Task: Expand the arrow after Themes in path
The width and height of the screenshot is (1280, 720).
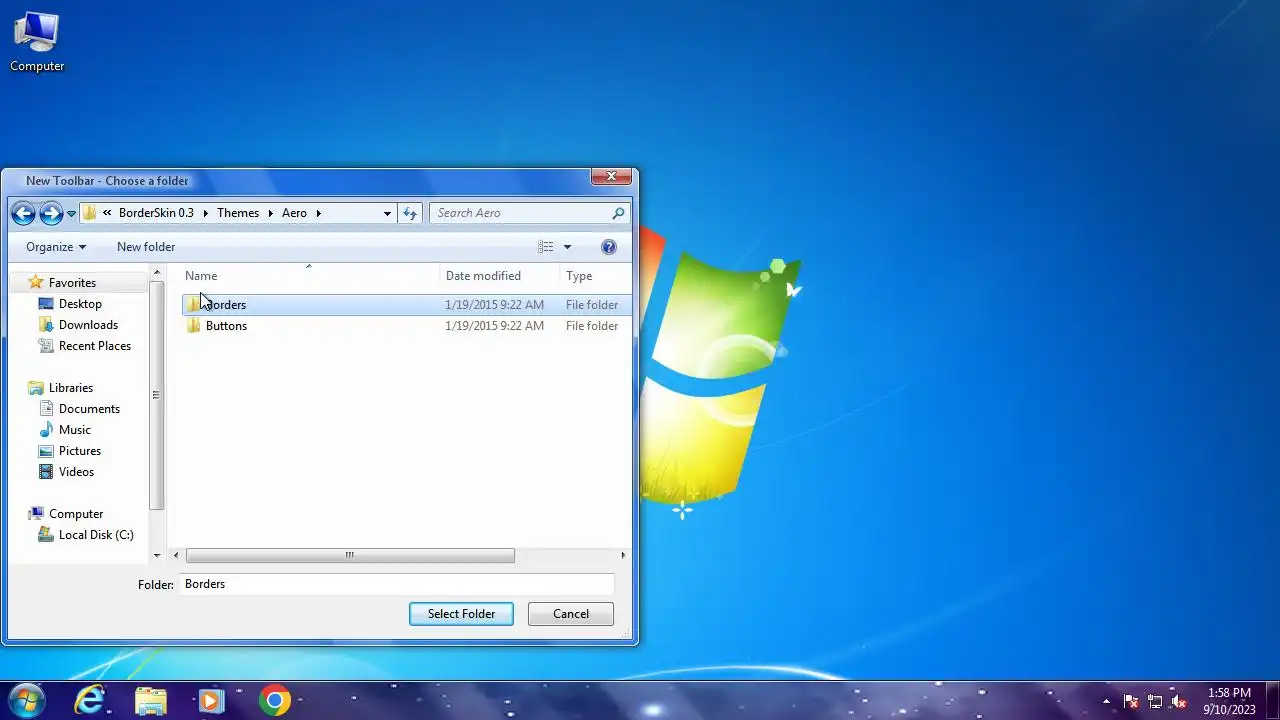Action: pos(270,213)
